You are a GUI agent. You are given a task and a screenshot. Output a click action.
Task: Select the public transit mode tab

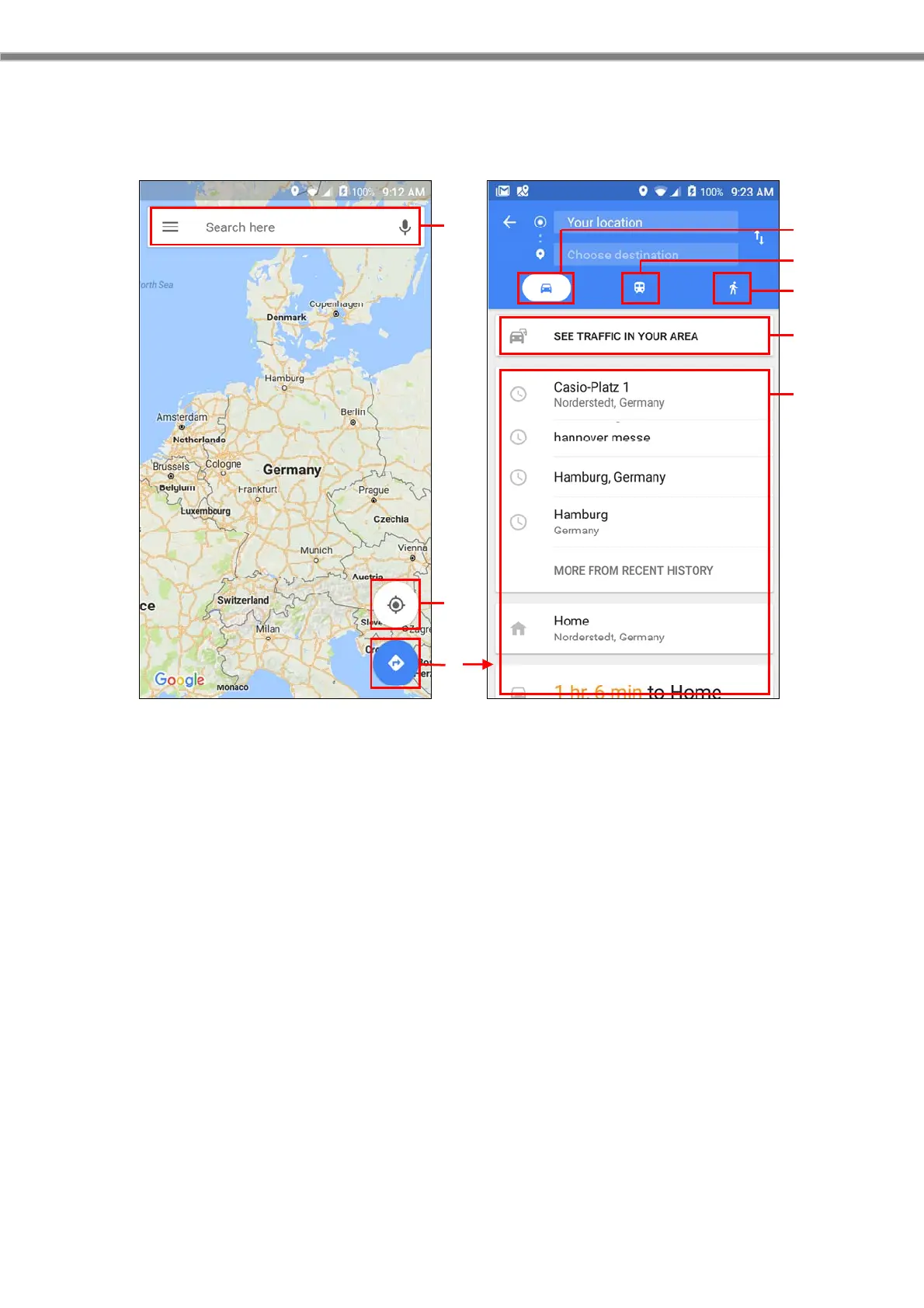[x=640, y=288]
